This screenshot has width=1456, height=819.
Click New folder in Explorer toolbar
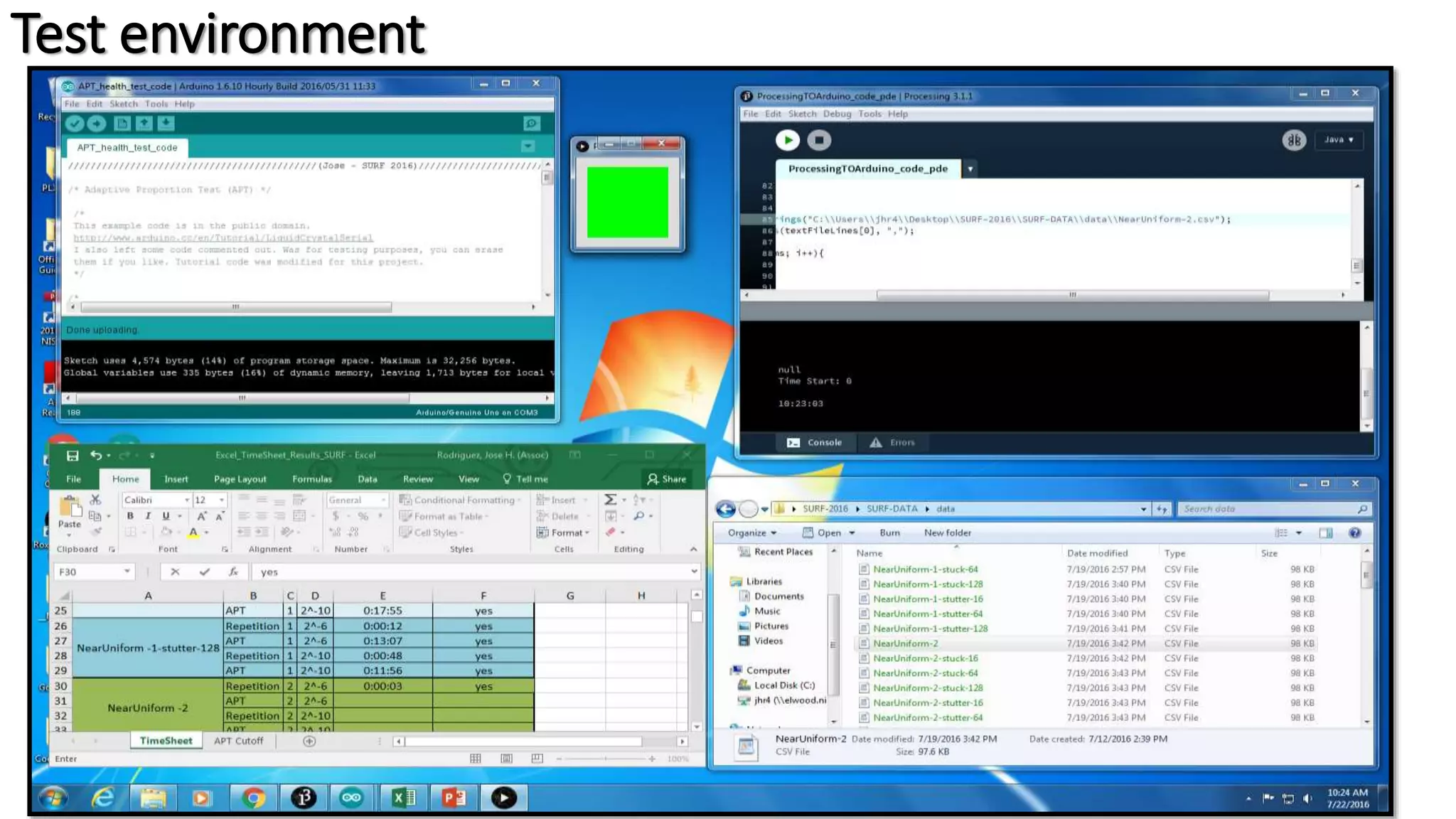coord(947,532)
